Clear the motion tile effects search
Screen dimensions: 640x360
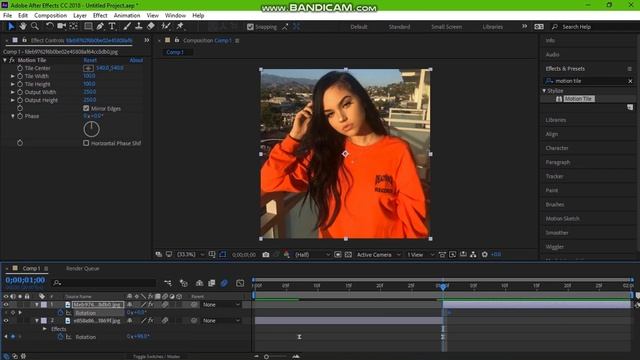pyautogui.click(x=630, y=81)
